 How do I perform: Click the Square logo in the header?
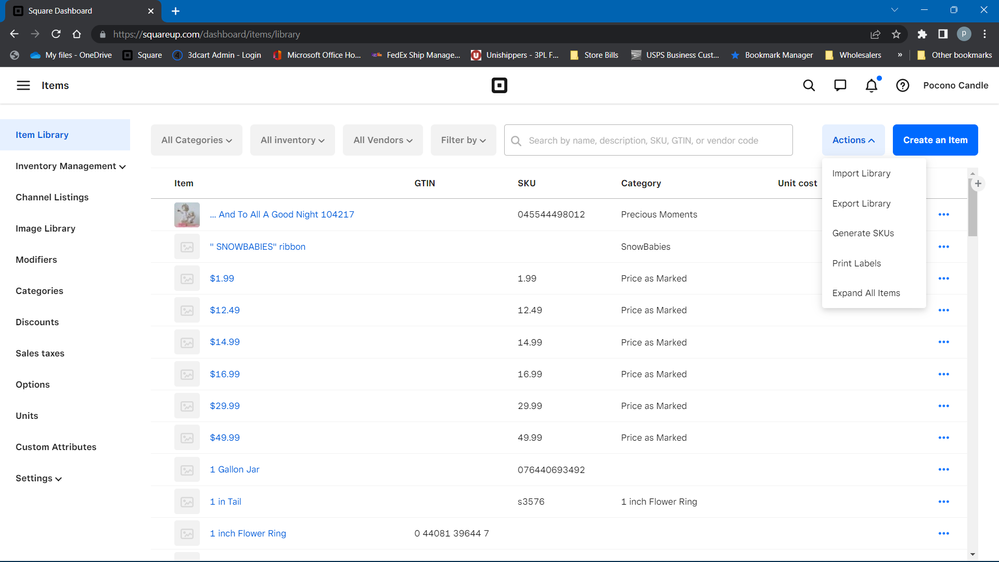[499, 86]
